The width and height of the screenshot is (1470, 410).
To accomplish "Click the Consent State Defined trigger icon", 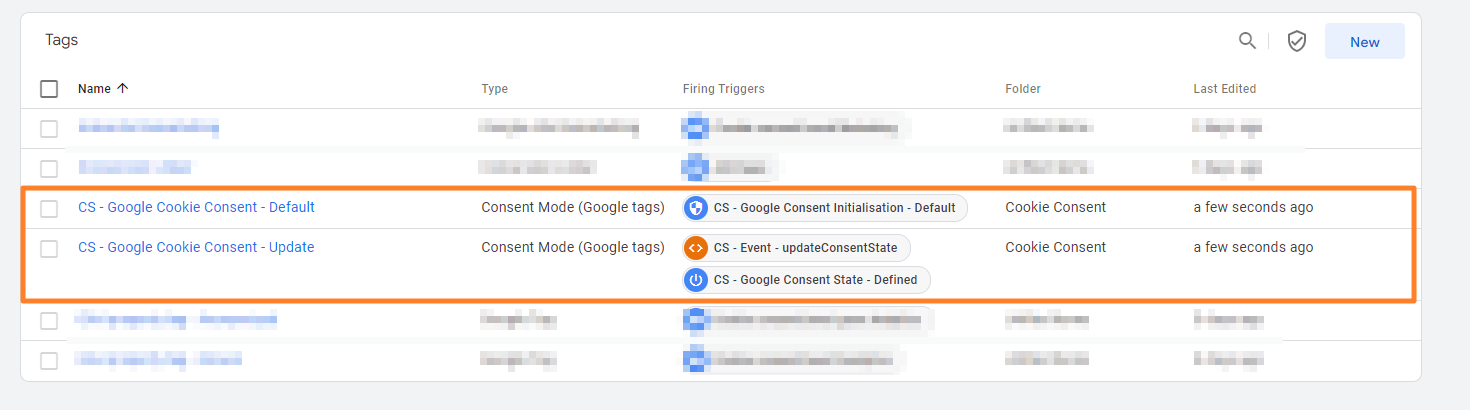I will [x=696, y=280].
